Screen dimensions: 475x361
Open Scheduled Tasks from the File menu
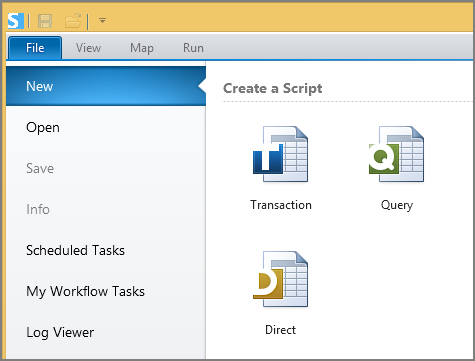[x=106, y=250]
